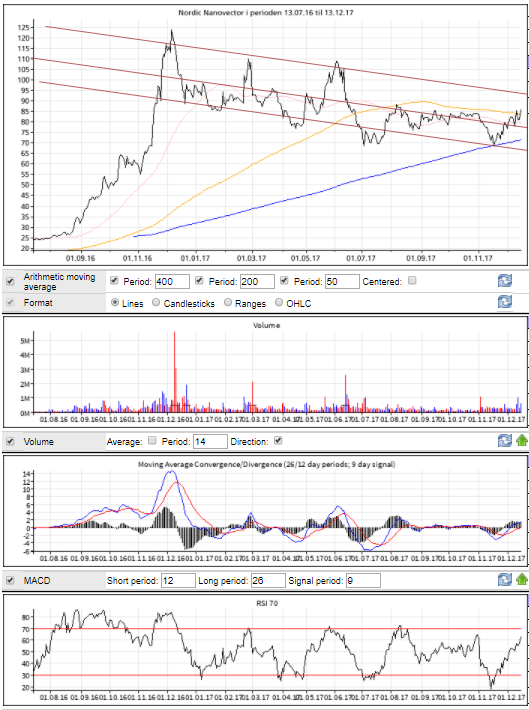529x710 pixels.
Task: Click the 5M volume axis label
Action: [25, 341]
